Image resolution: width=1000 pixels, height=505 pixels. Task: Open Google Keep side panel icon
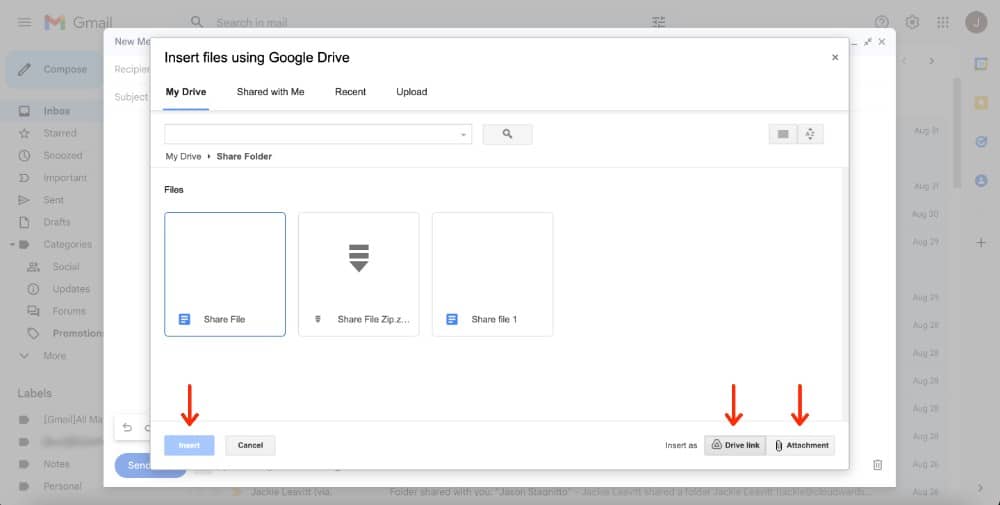(x=981, y=103)
